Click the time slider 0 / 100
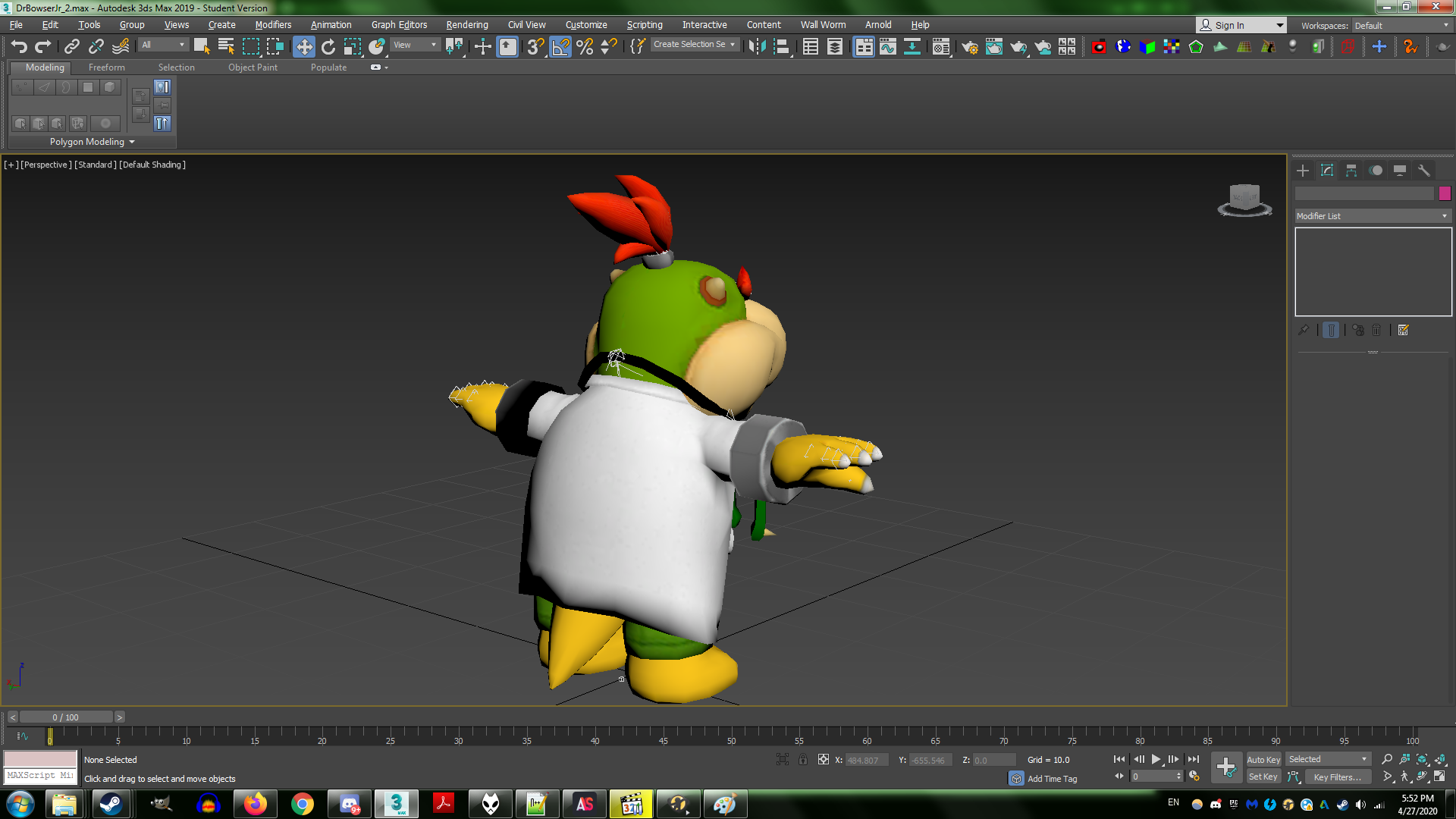The height and width of the screenshot is (819, 1456). pos(66,717)
